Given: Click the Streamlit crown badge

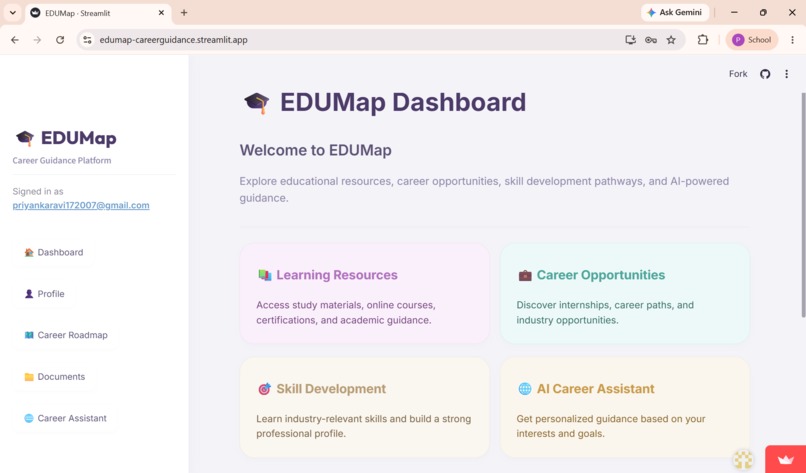Looking at the screenshot, I should pyautogui.click(x=785, y=459).
